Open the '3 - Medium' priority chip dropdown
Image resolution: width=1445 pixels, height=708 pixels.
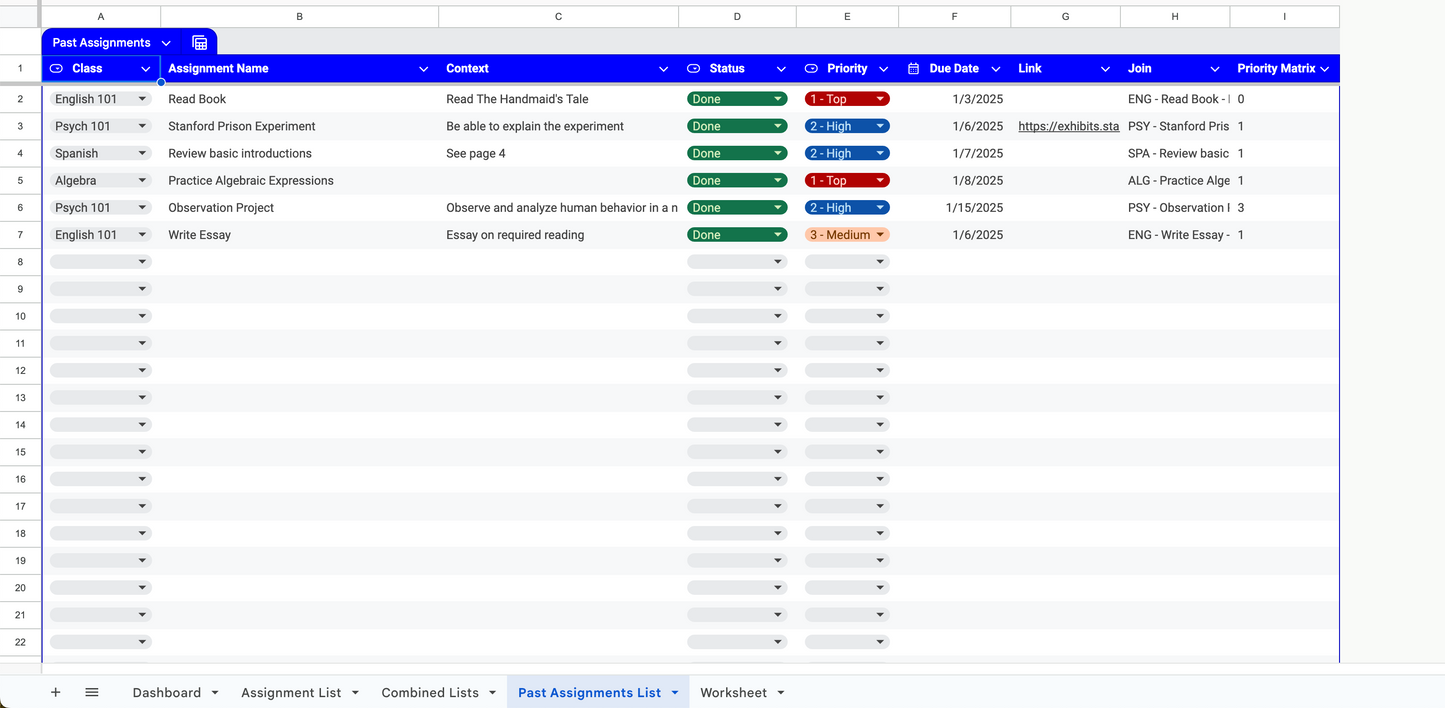[x=847, y=235]
